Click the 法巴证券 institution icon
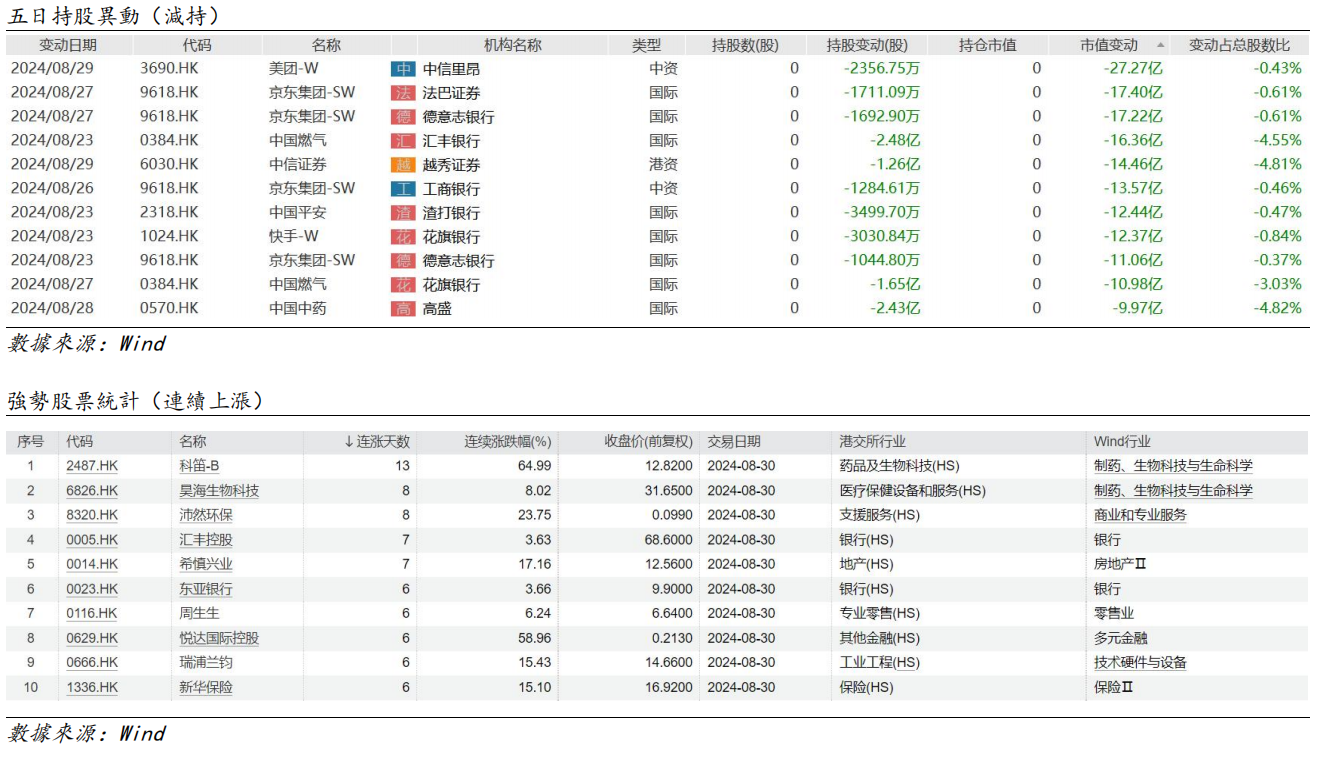The width and height of the screenshot is (1319, 757). (x=403, y=93)
